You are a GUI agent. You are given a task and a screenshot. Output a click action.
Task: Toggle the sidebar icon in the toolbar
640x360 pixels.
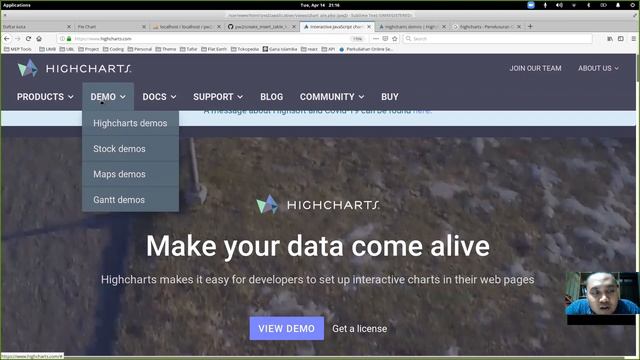pos(621,38)
